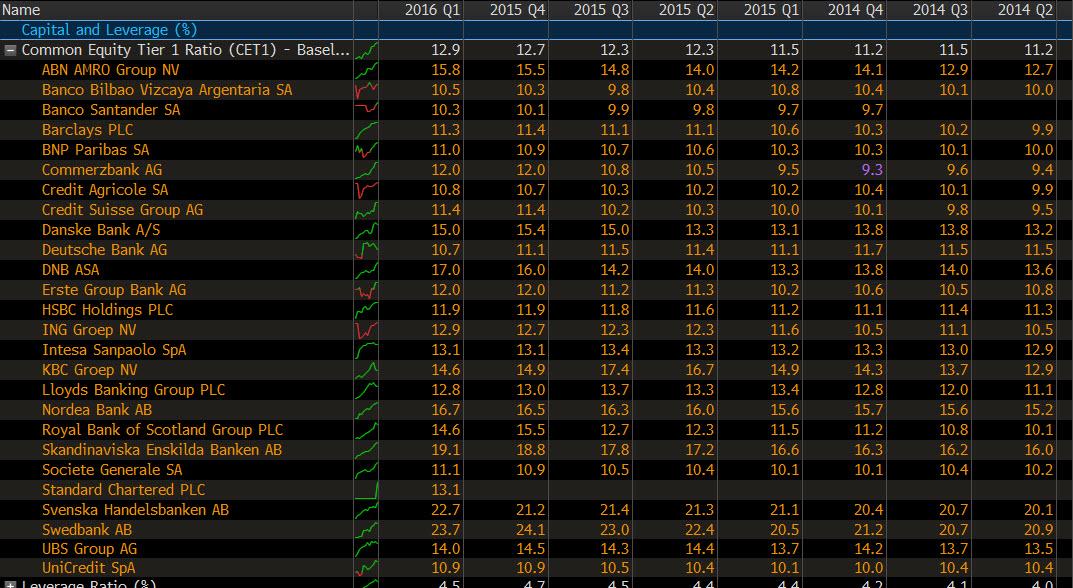Select Commerzbank purple 9.3 value in 2014 Q4
The width and height of the screenshot is (1073, 588).
coord(872,170)
